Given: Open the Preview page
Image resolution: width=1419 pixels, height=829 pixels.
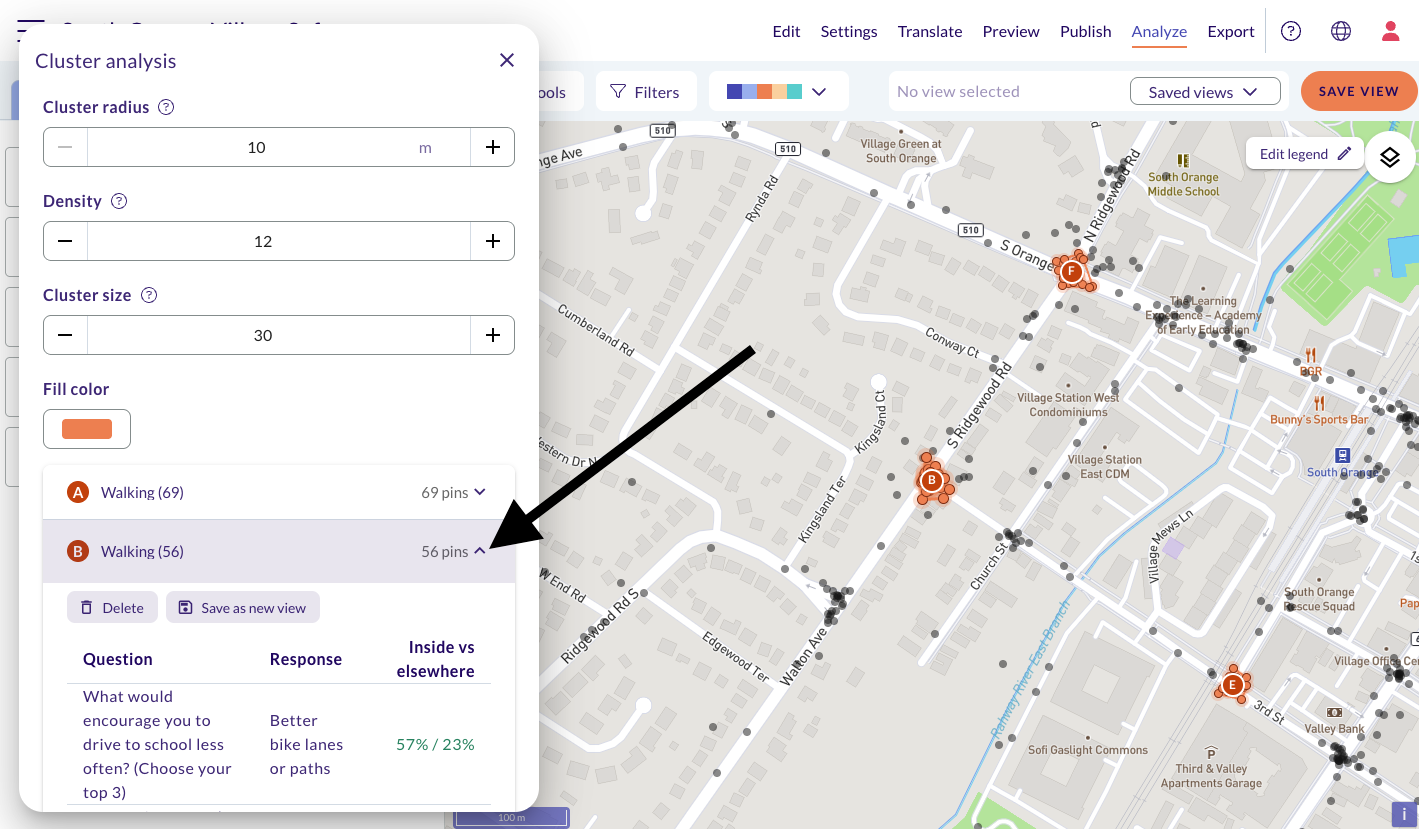Looking at the screenshot, I should (1011, 31).
